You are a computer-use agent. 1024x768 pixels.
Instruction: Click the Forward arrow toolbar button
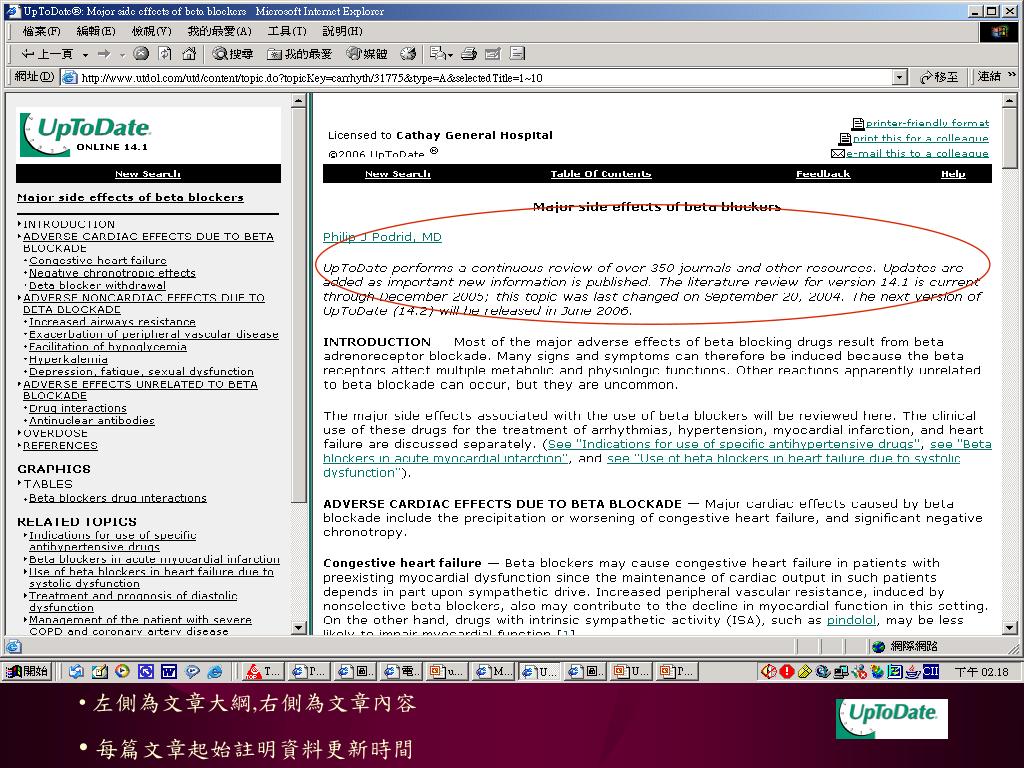tap(104, 54)
